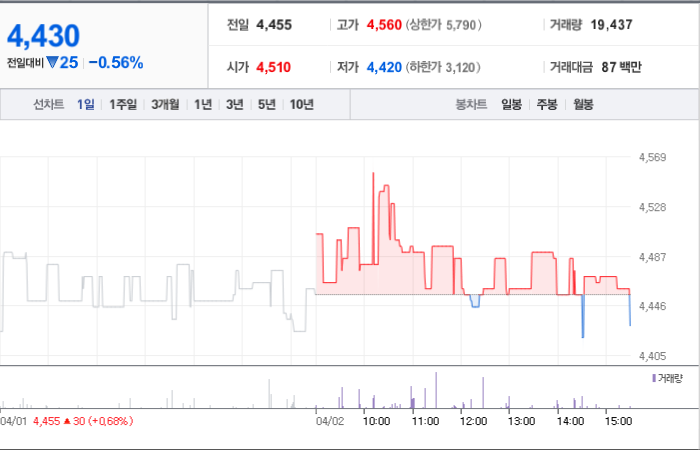
Task: Click the 하한가 3,120 text
Action: pos(443,67)
